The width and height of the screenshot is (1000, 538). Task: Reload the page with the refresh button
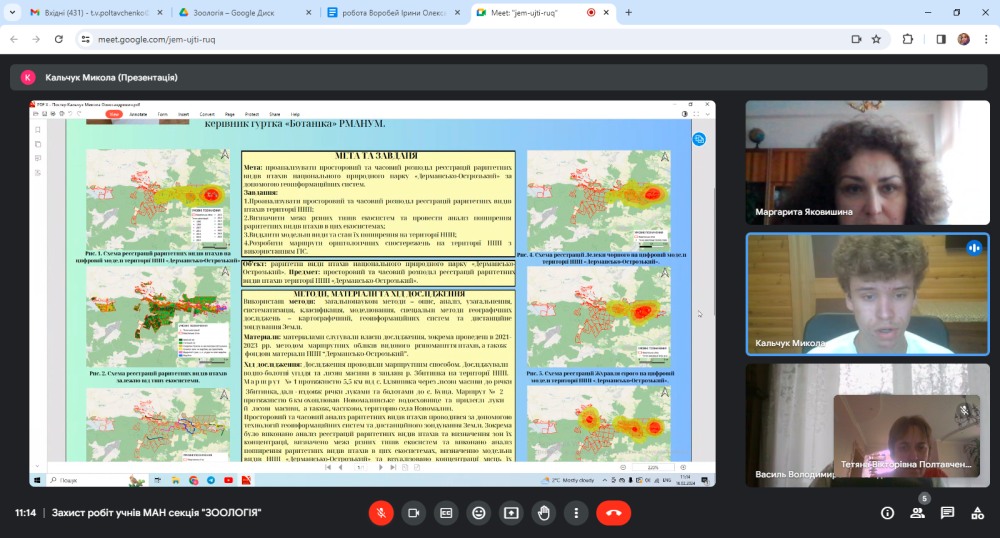tap(57, 39)
